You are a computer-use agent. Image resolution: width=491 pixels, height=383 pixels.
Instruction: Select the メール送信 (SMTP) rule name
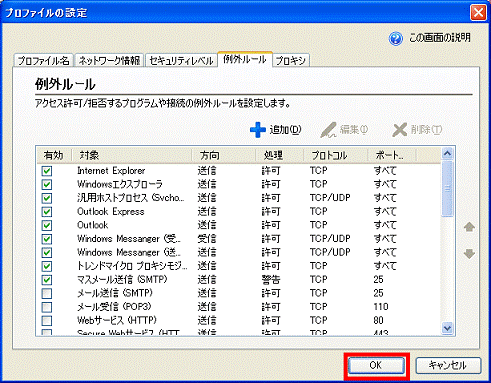coord(115,293)
